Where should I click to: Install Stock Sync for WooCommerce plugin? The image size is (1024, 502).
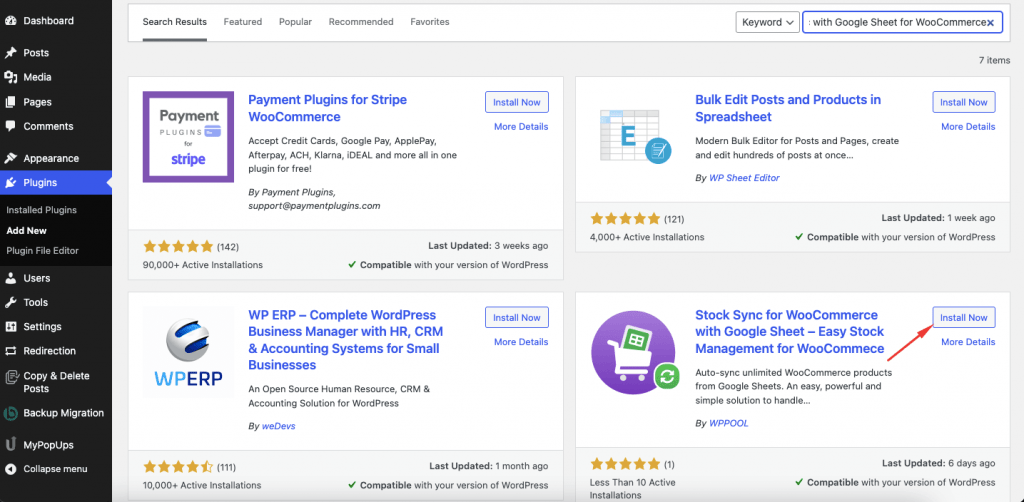coord(964,317)
